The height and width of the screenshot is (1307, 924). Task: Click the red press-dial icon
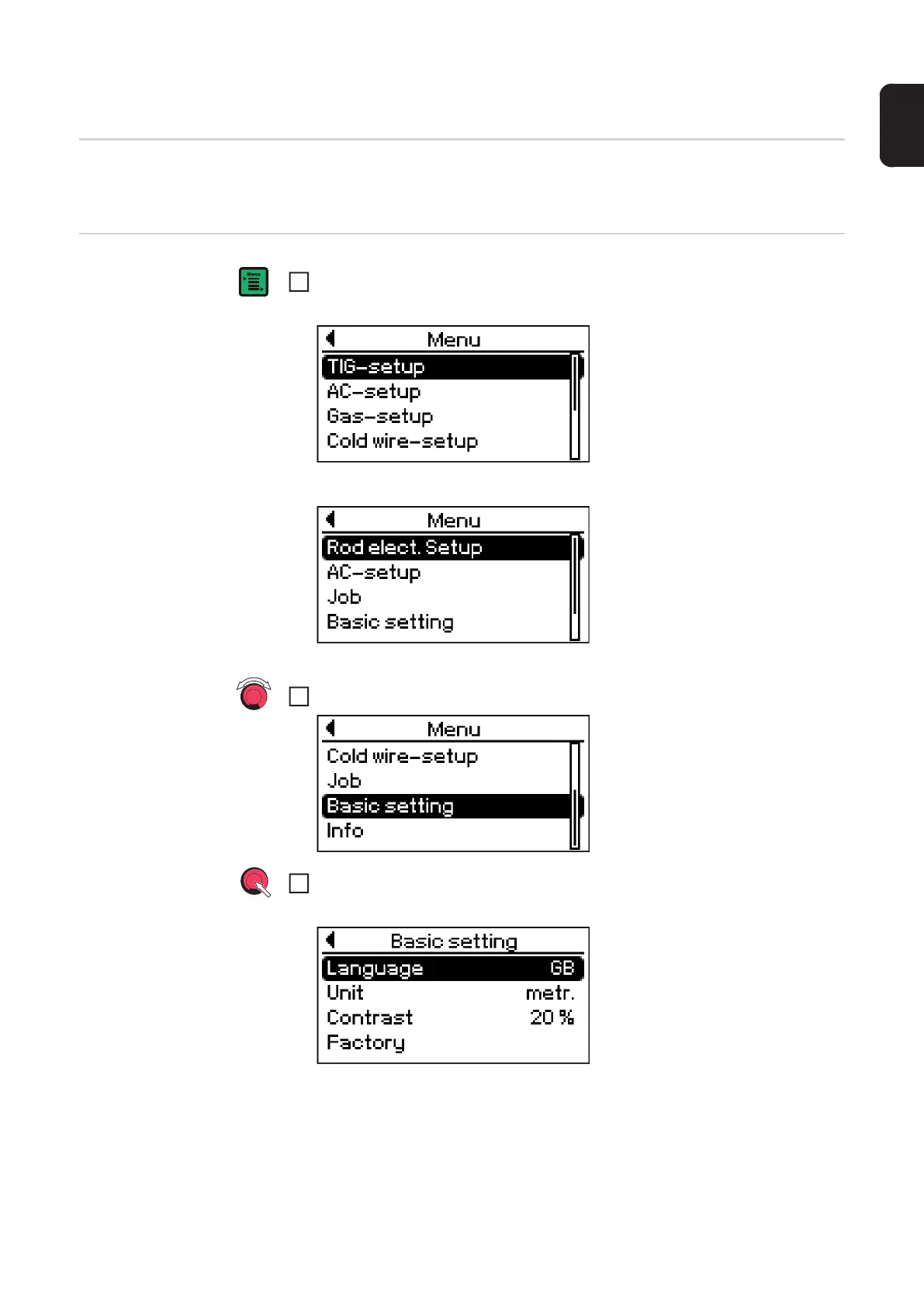click(254, 882)
